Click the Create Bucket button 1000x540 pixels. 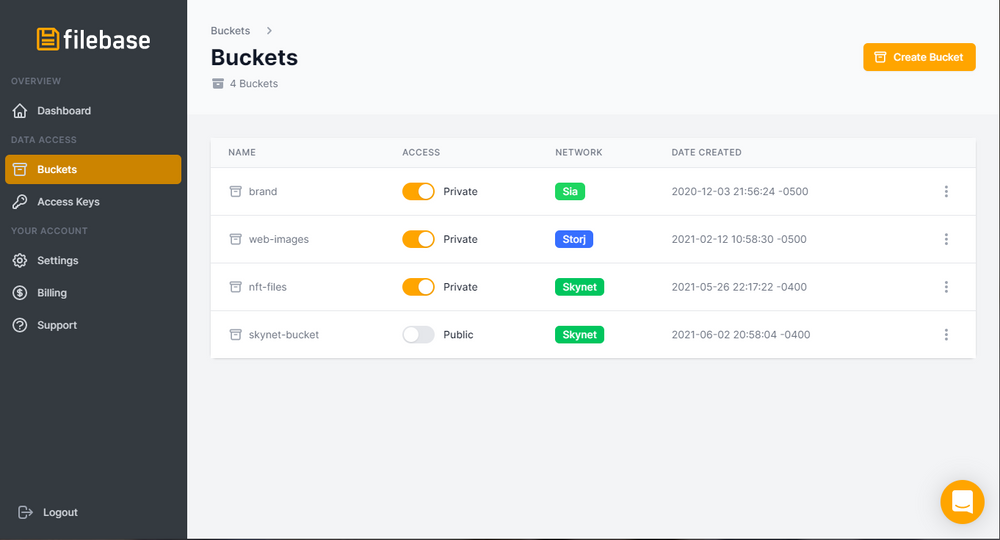tap(919, 57)
